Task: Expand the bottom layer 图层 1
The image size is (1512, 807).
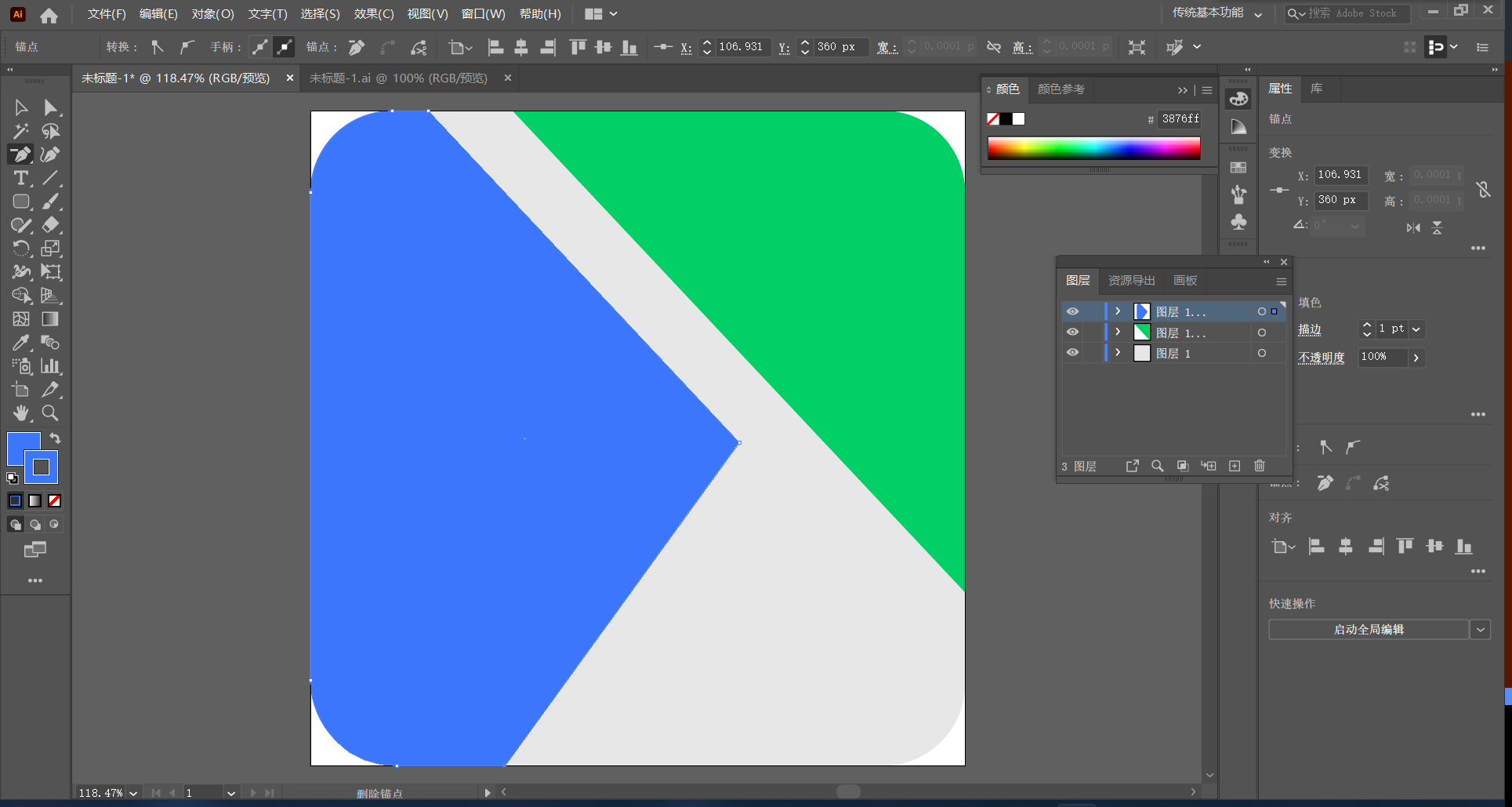Action: [1118, 352]
